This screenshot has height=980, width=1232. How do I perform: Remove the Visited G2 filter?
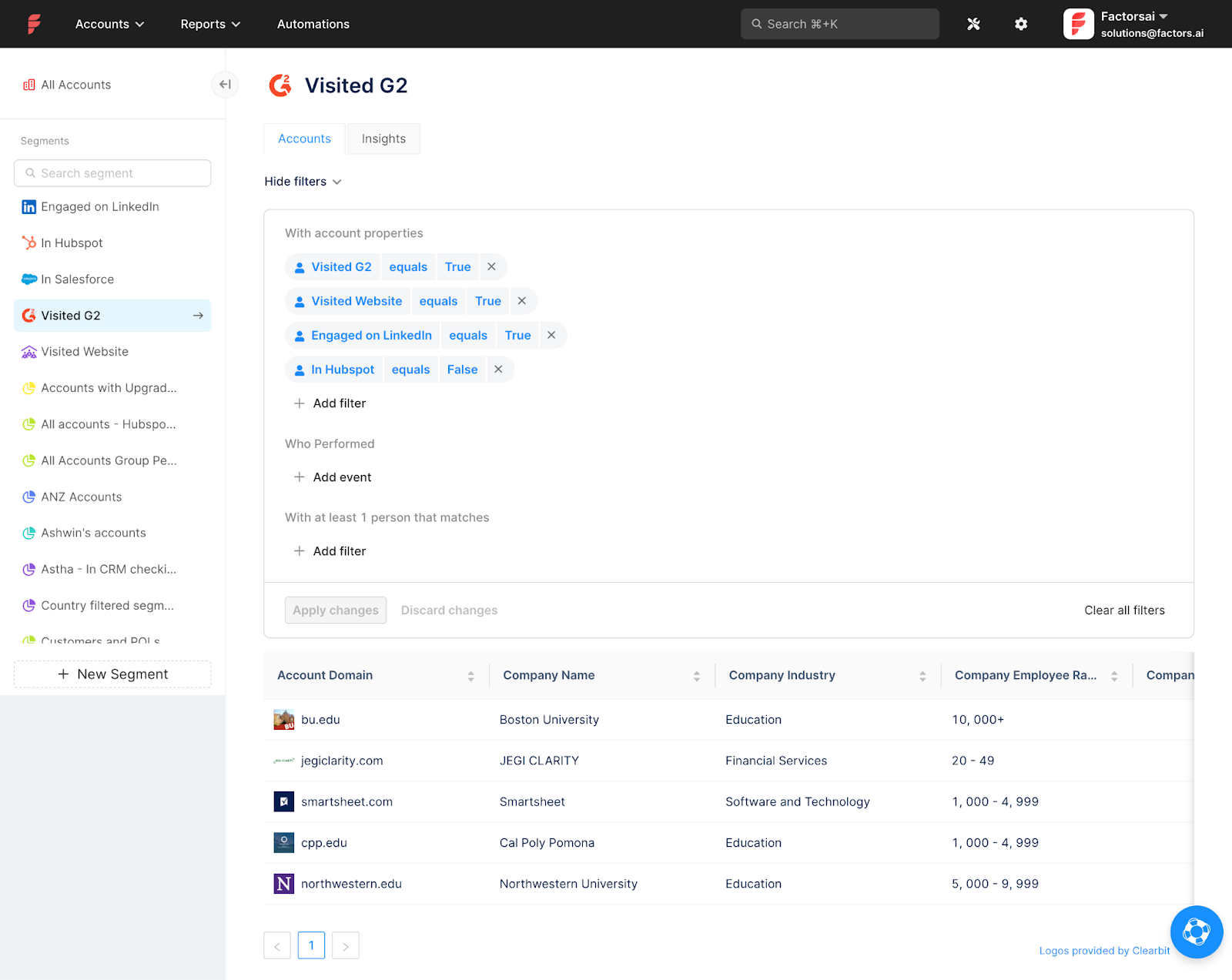tap(491, 266)
